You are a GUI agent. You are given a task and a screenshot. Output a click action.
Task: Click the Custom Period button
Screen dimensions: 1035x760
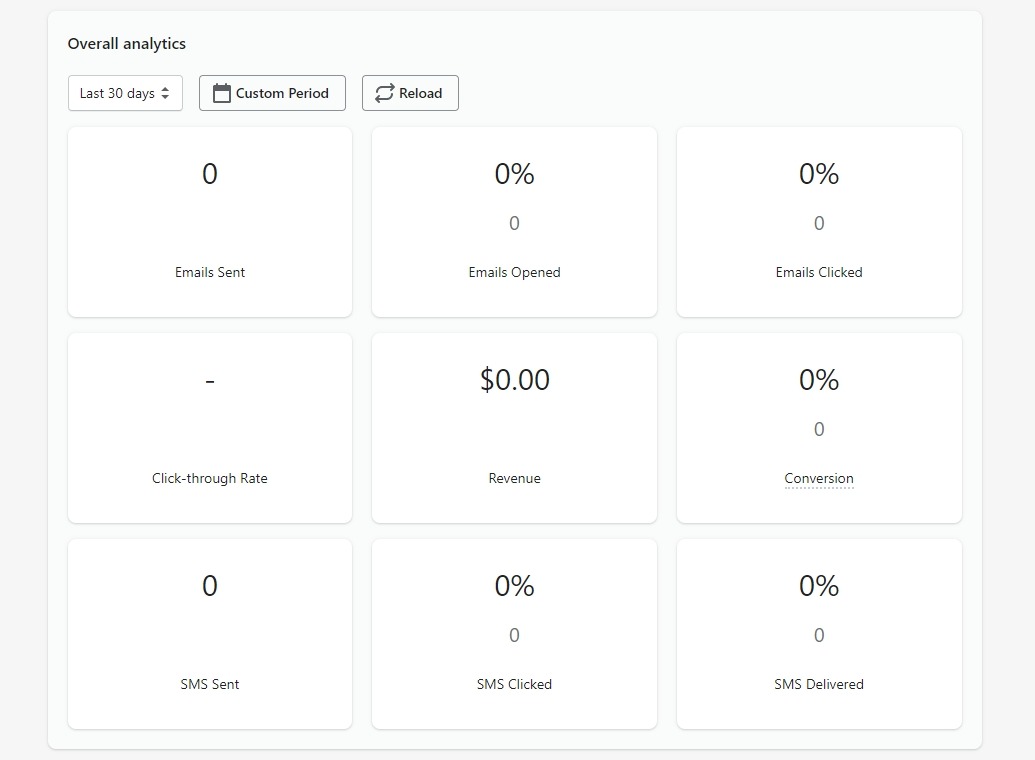tap(272, 93)
